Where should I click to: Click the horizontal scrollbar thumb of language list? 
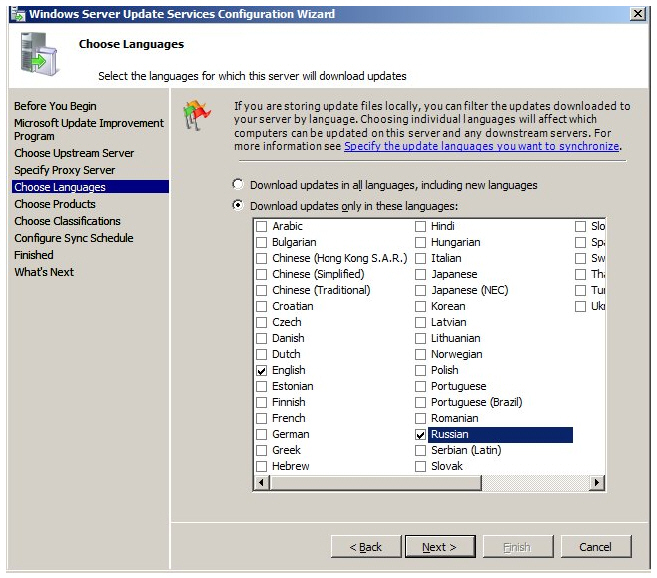(375, 482)
